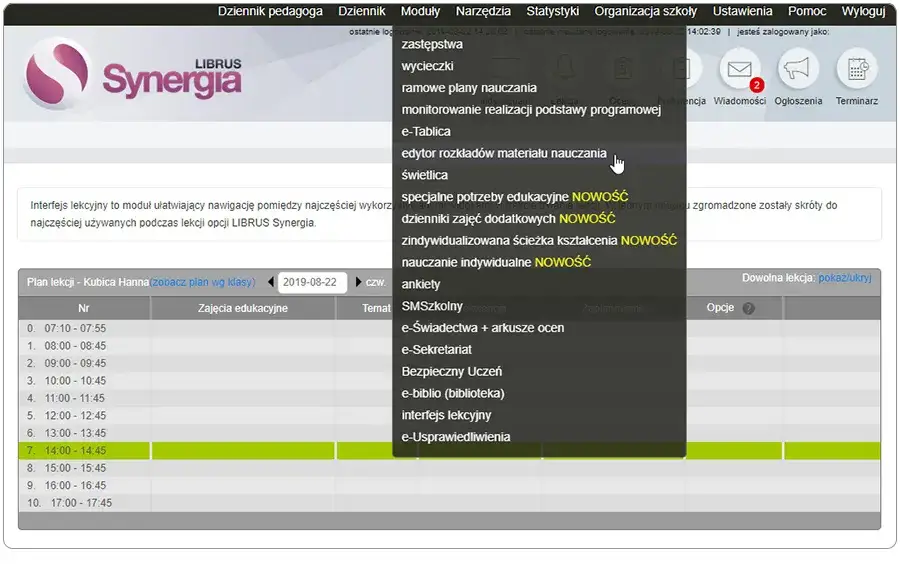Open the Ogłoszenia megaphone icon
This screenshot has height=564, width=900.
pyautogui.click(x=798, y=69)
